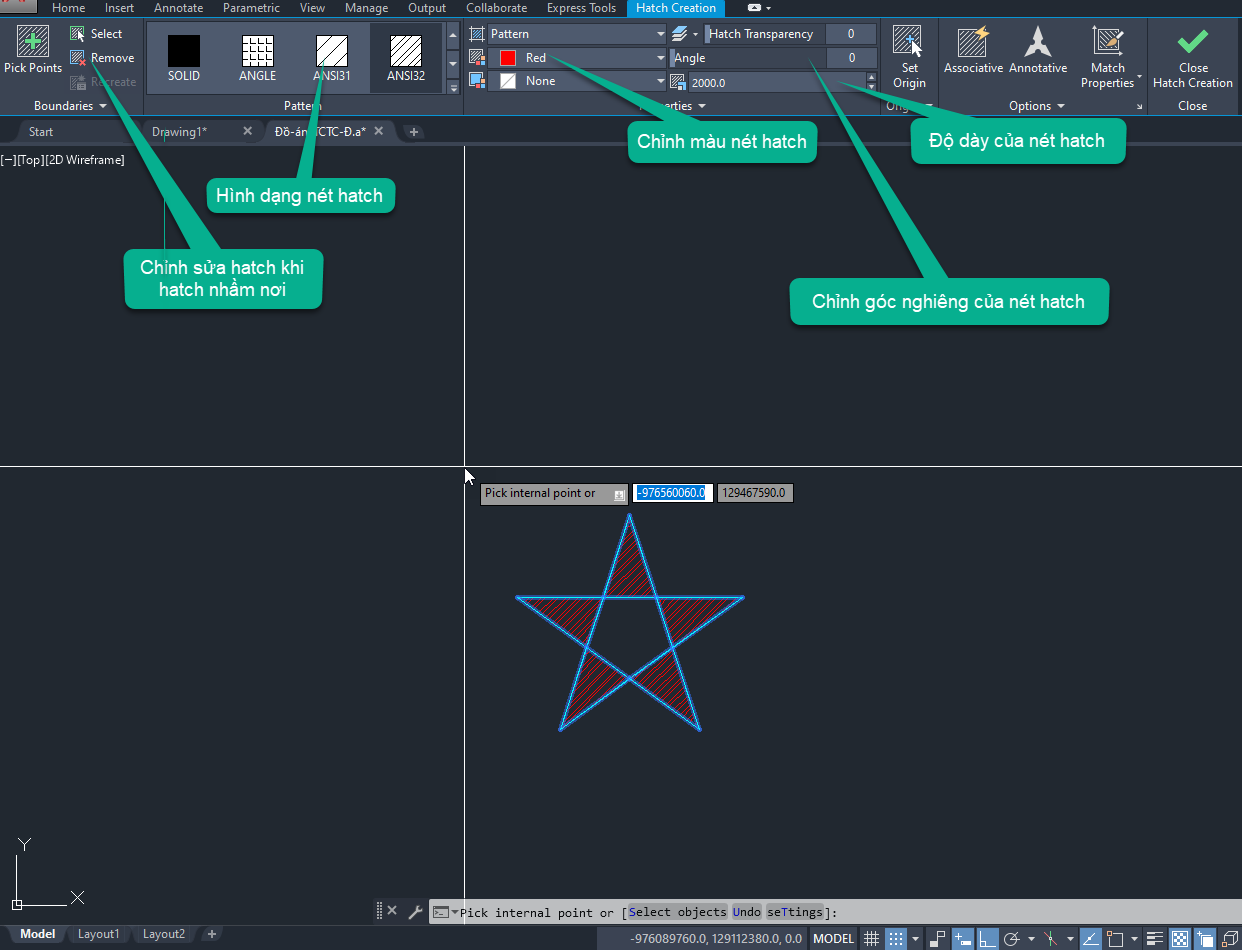Toggle drawing grid display in status bar
Image resolution: width=1242 pixels, height=950 pixels.
coord(872,939)
